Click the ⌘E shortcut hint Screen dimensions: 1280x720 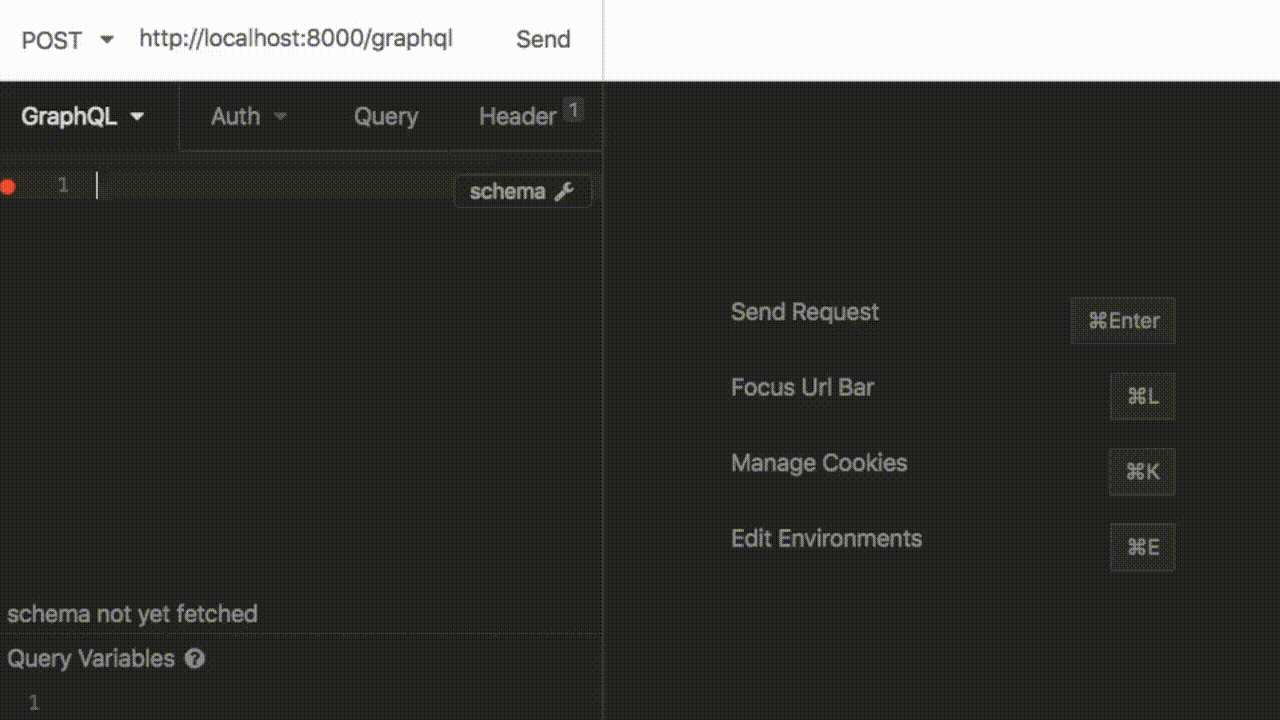tap(1143, 547)
